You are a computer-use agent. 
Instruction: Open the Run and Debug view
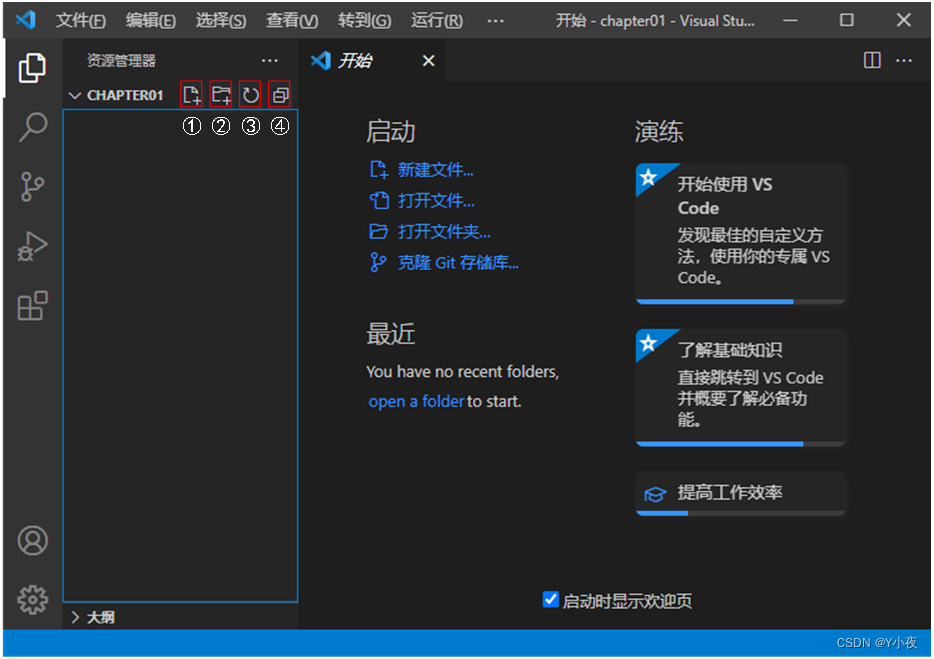32,246
